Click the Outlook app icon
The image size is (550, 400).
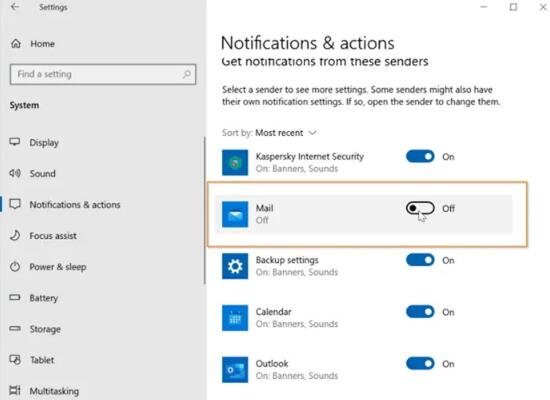[x=235, y=370]
